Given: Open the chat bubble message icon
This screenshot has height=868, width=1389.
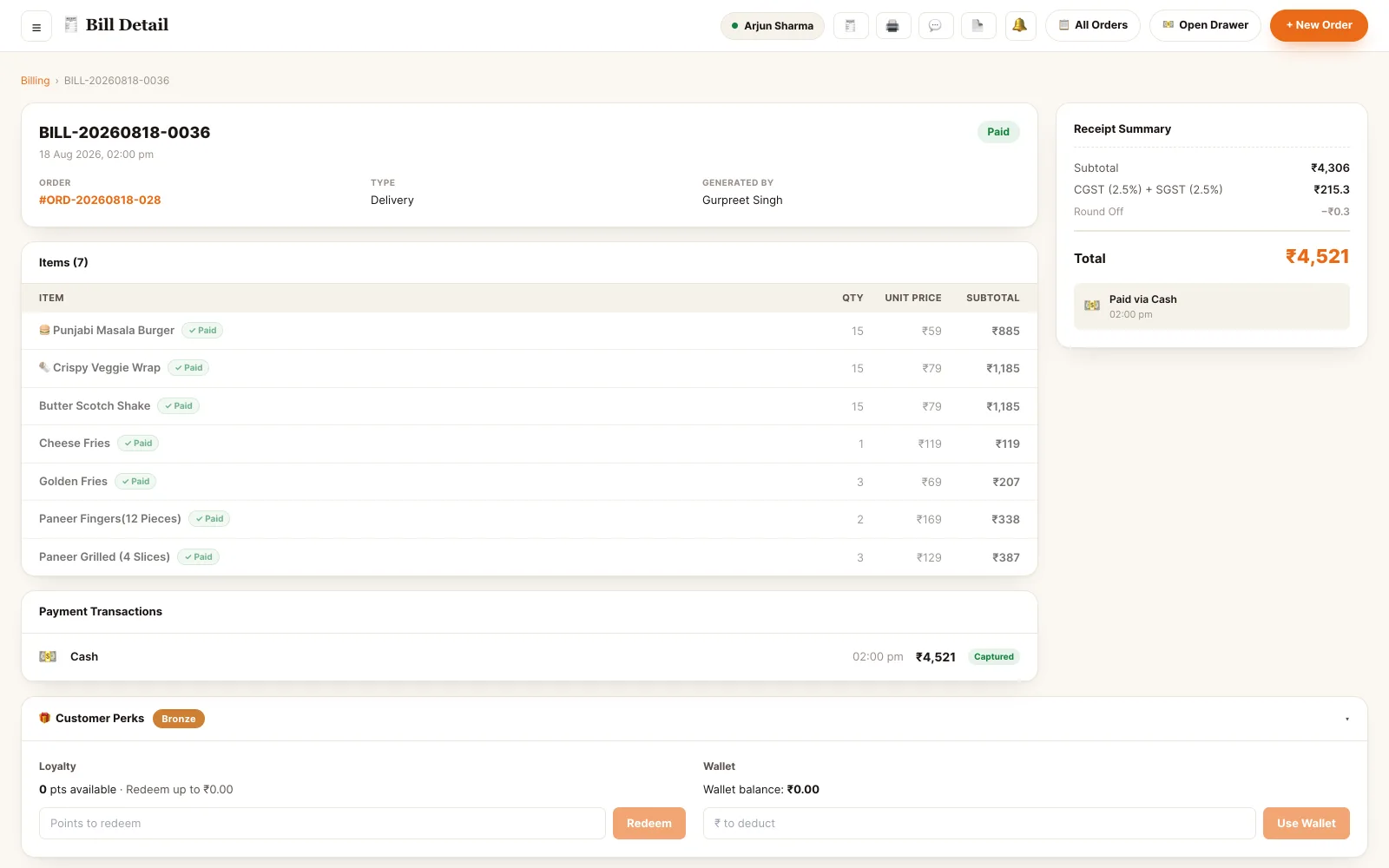Looking at the screenshot, I should click(935, 25).
